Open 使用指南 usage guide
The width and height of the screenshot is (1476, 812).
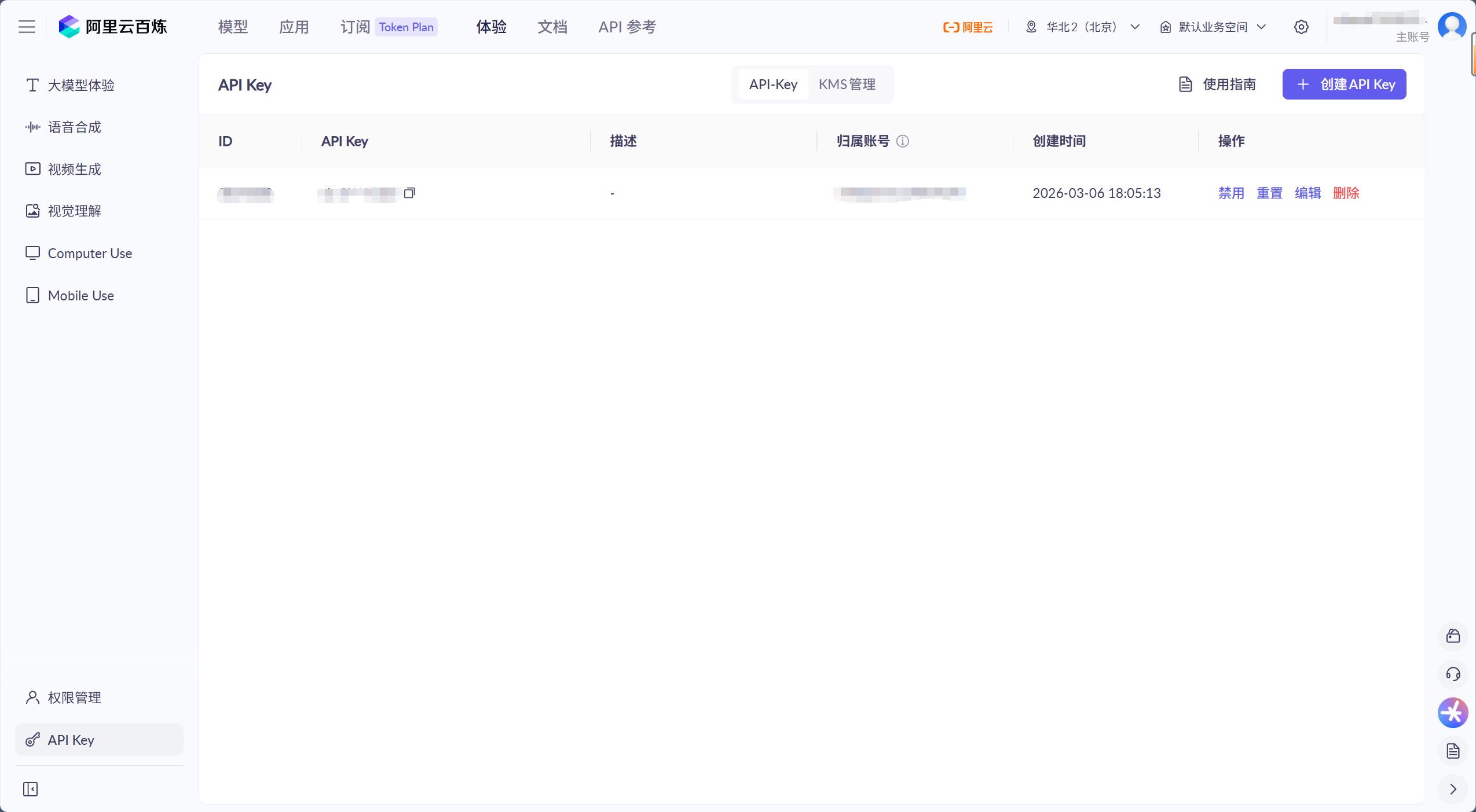[1217, 84]
